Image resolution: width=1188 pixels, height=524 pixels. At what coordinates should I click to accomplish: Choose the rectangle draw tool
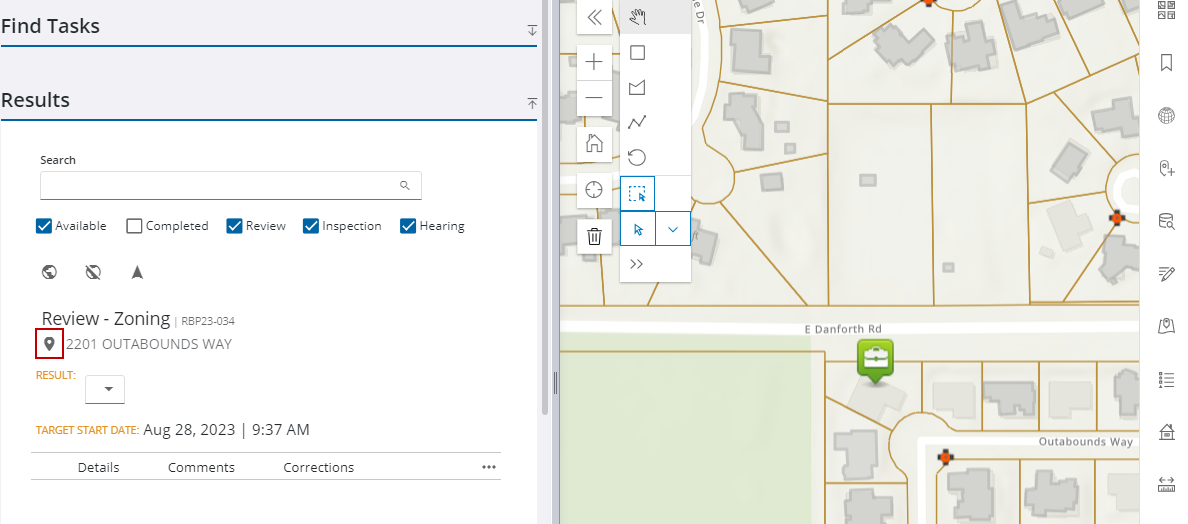pos(637,53)
